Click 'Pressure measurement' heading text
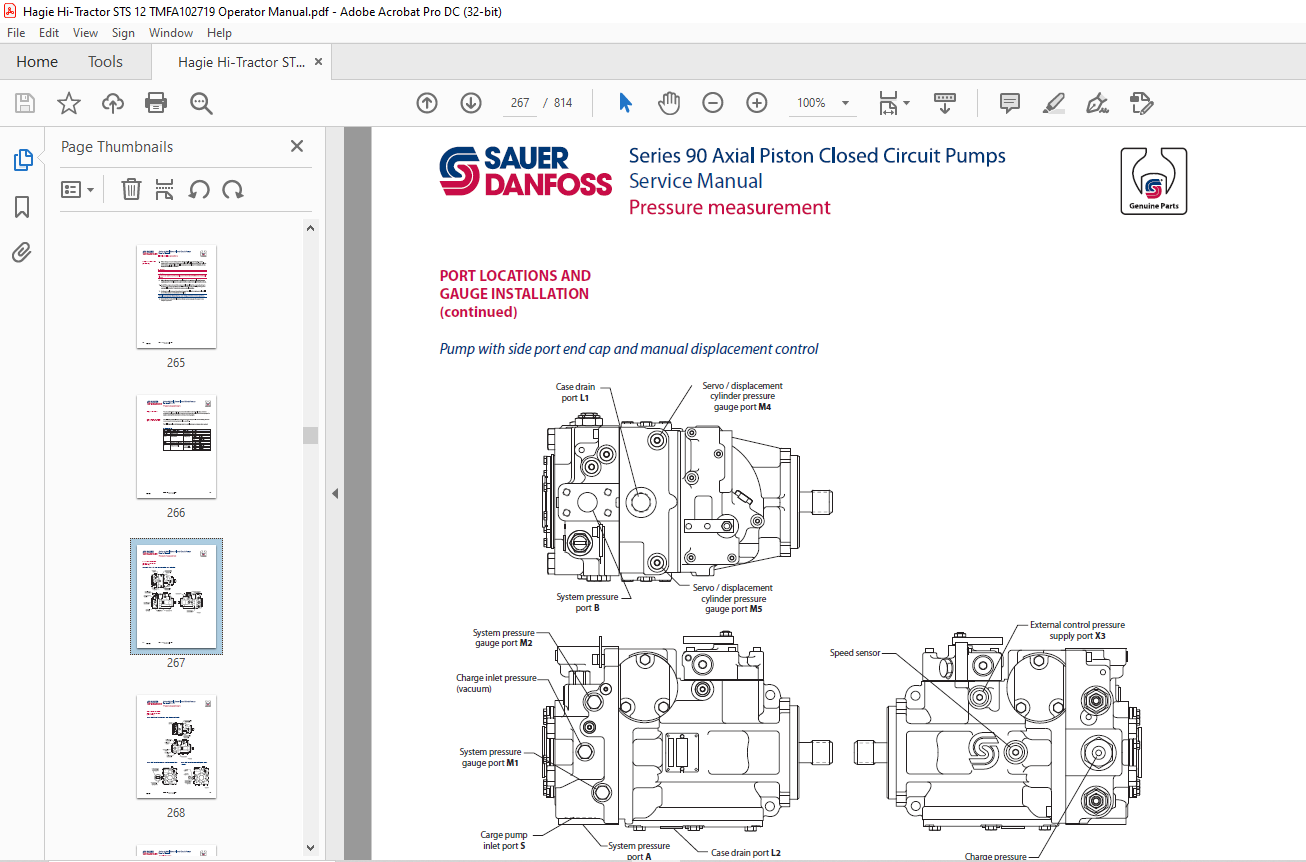1306x862 pixels. click(x=729, y=207)
